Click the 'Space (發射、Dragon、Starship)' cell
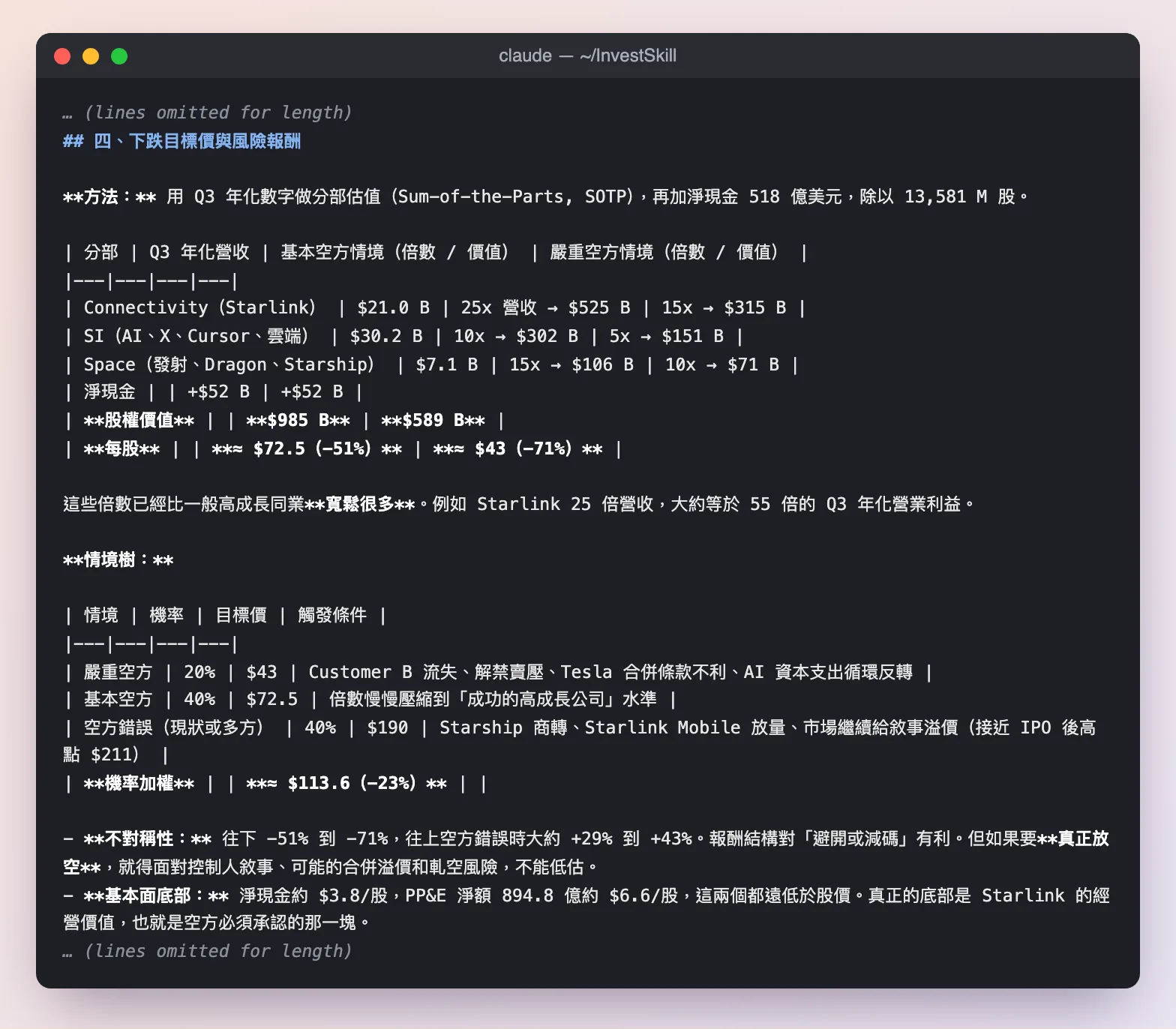 (x=229, y=364)
